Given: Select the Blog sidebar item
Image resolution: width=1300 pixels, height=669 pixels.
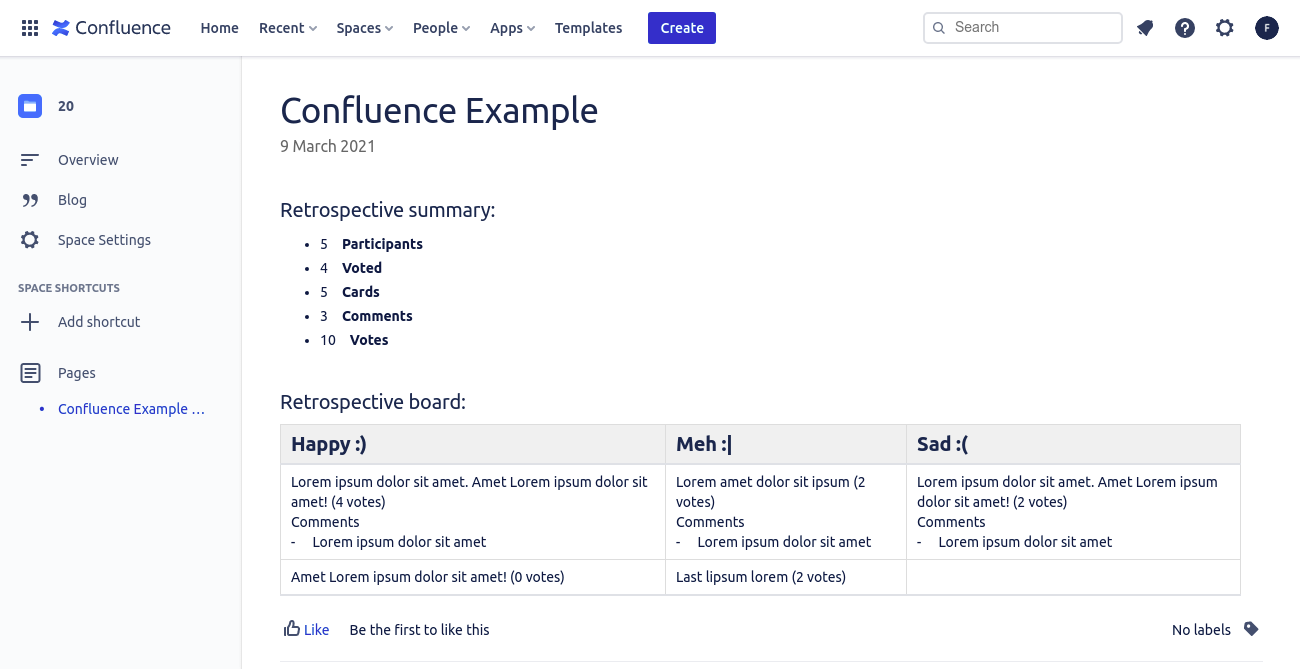Looking at the screenshot, I should pyautogui.click(x=72, y=199).
